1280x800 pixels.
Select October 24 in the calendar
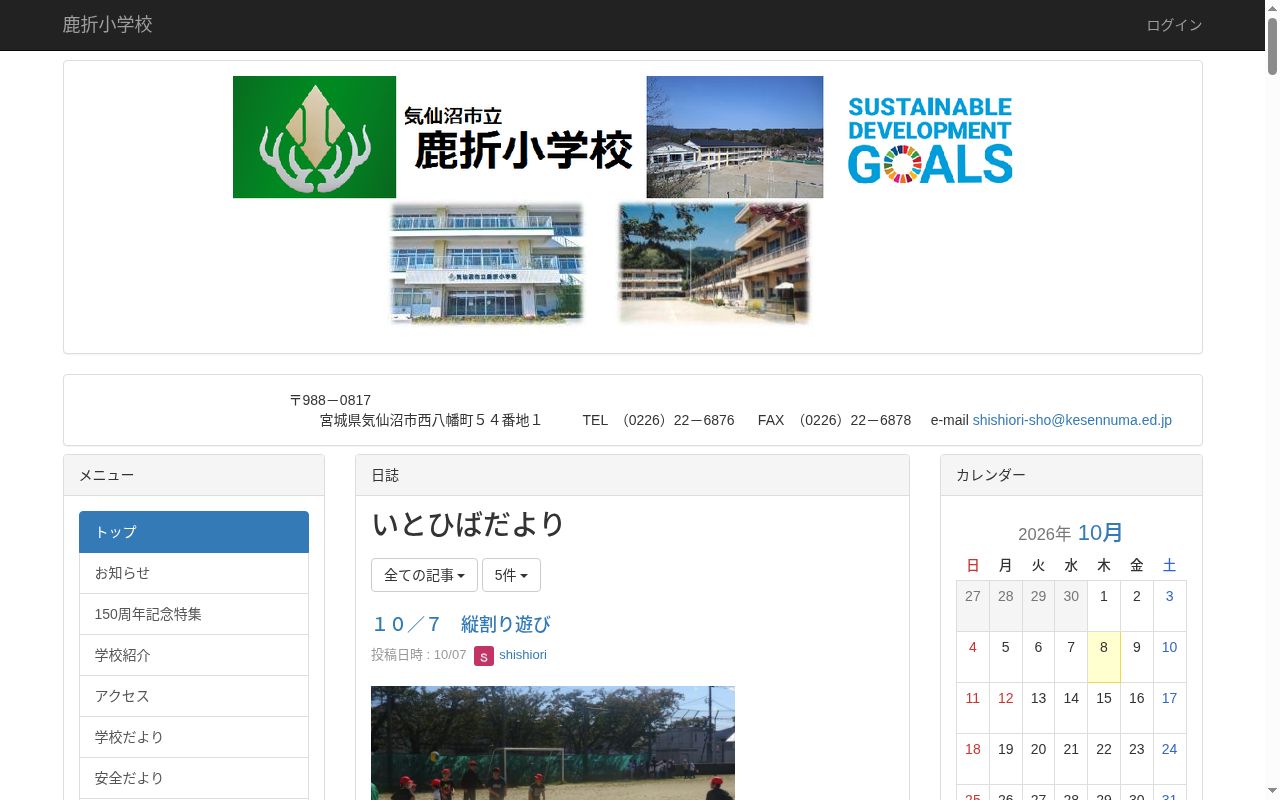pyautogui.click(x=1170, y=759)
